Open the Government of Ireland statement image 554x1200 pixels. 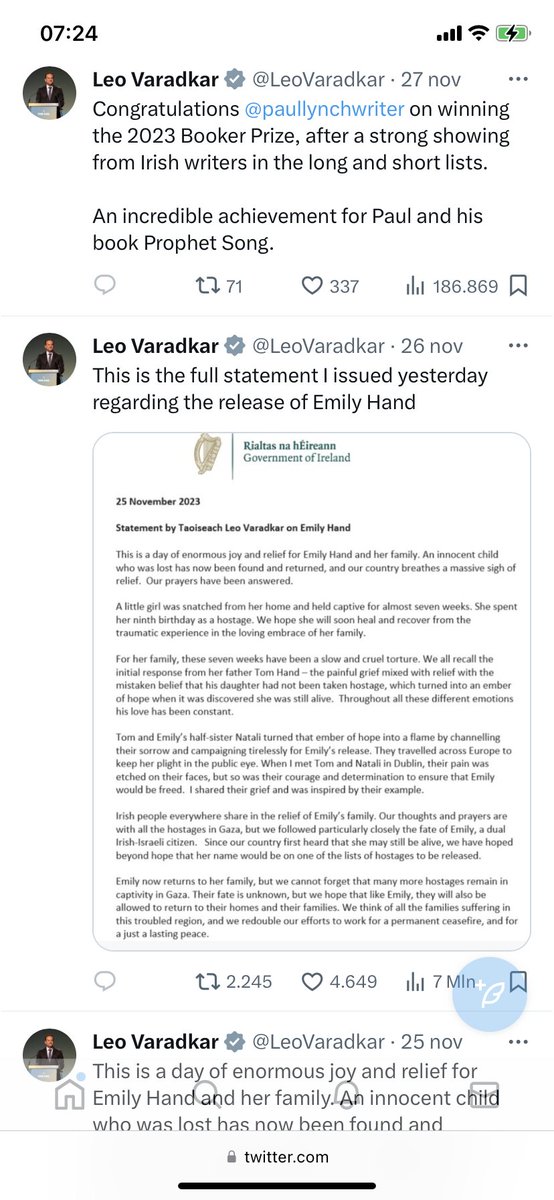(x=311, y=691)
